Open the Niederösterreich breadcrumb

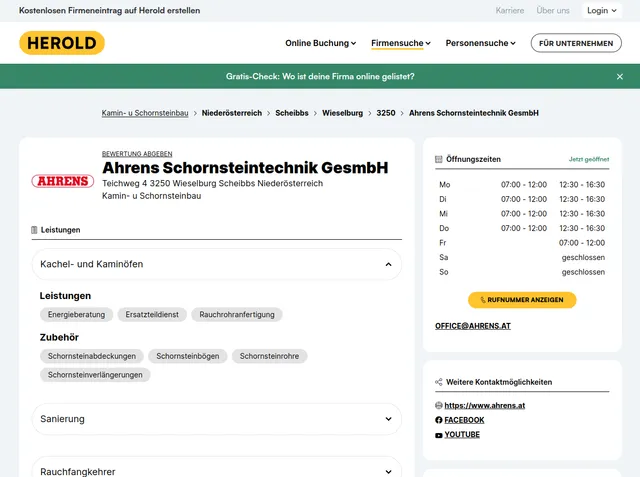point(232,113)
